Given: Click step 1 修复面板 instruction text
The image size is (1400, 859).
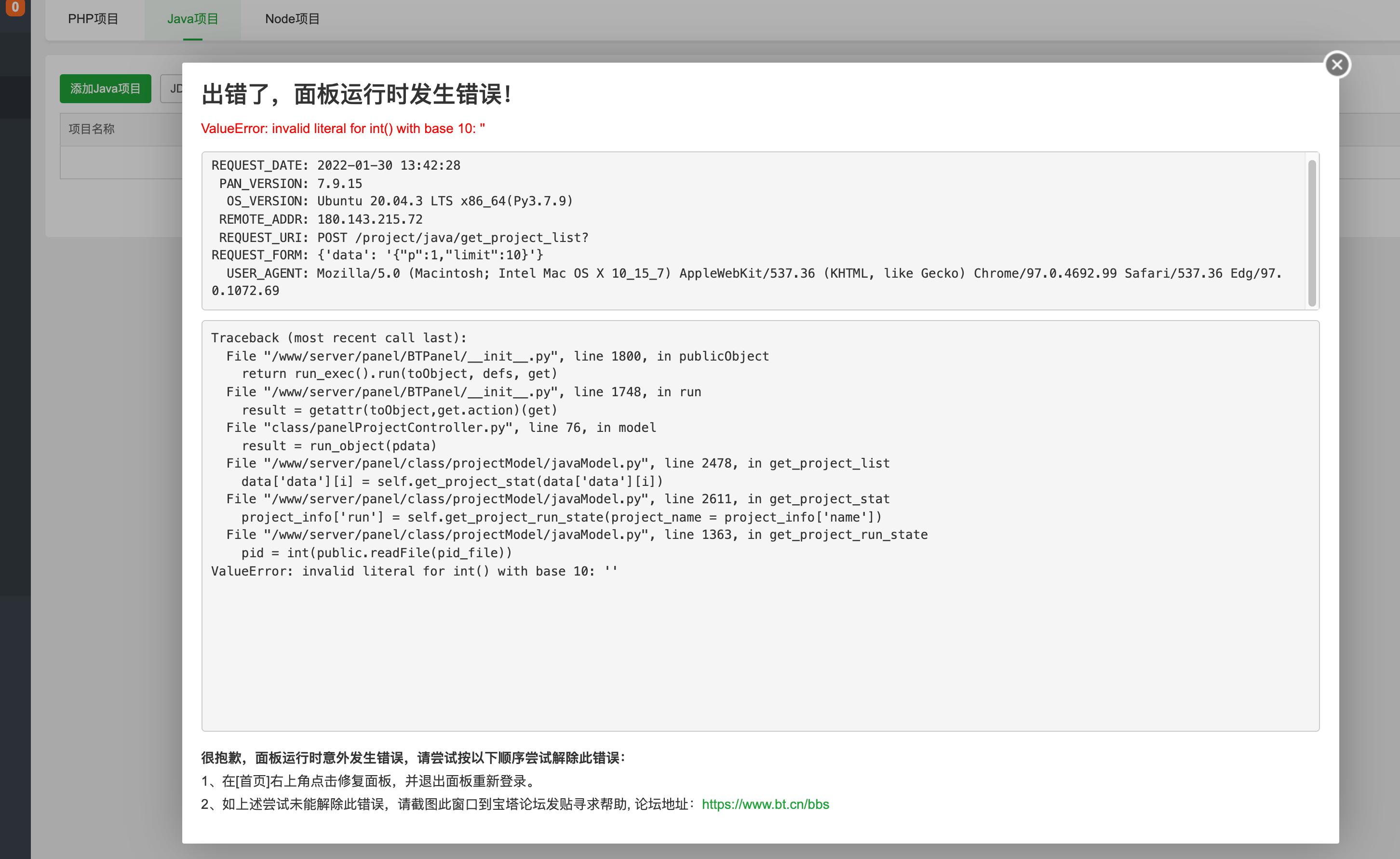Looking at the screenshot, I should click(x=368, y=781).
